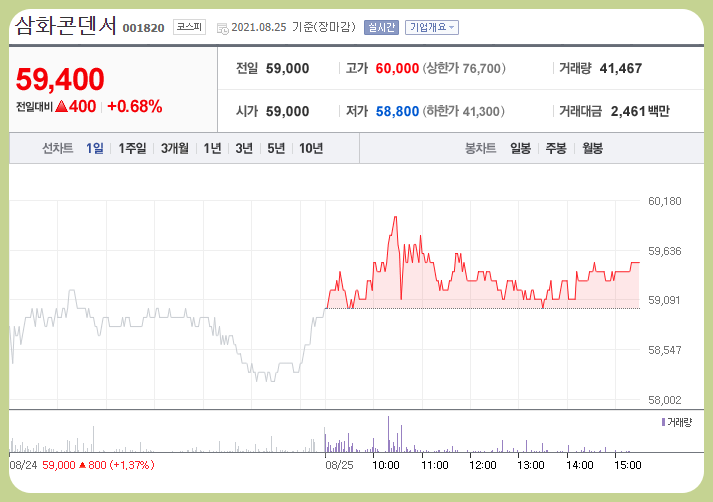The height and width of the screenshot is (502, 713).
Task: Click the 15:00 time axis label
Action: 628,465
